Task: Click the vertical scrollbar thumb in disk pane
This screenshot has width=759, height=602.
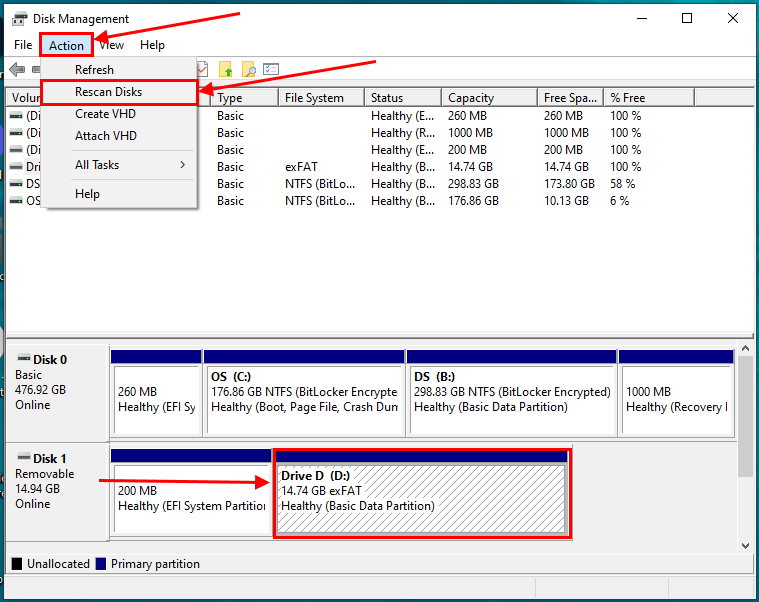Action: [745, 416]
